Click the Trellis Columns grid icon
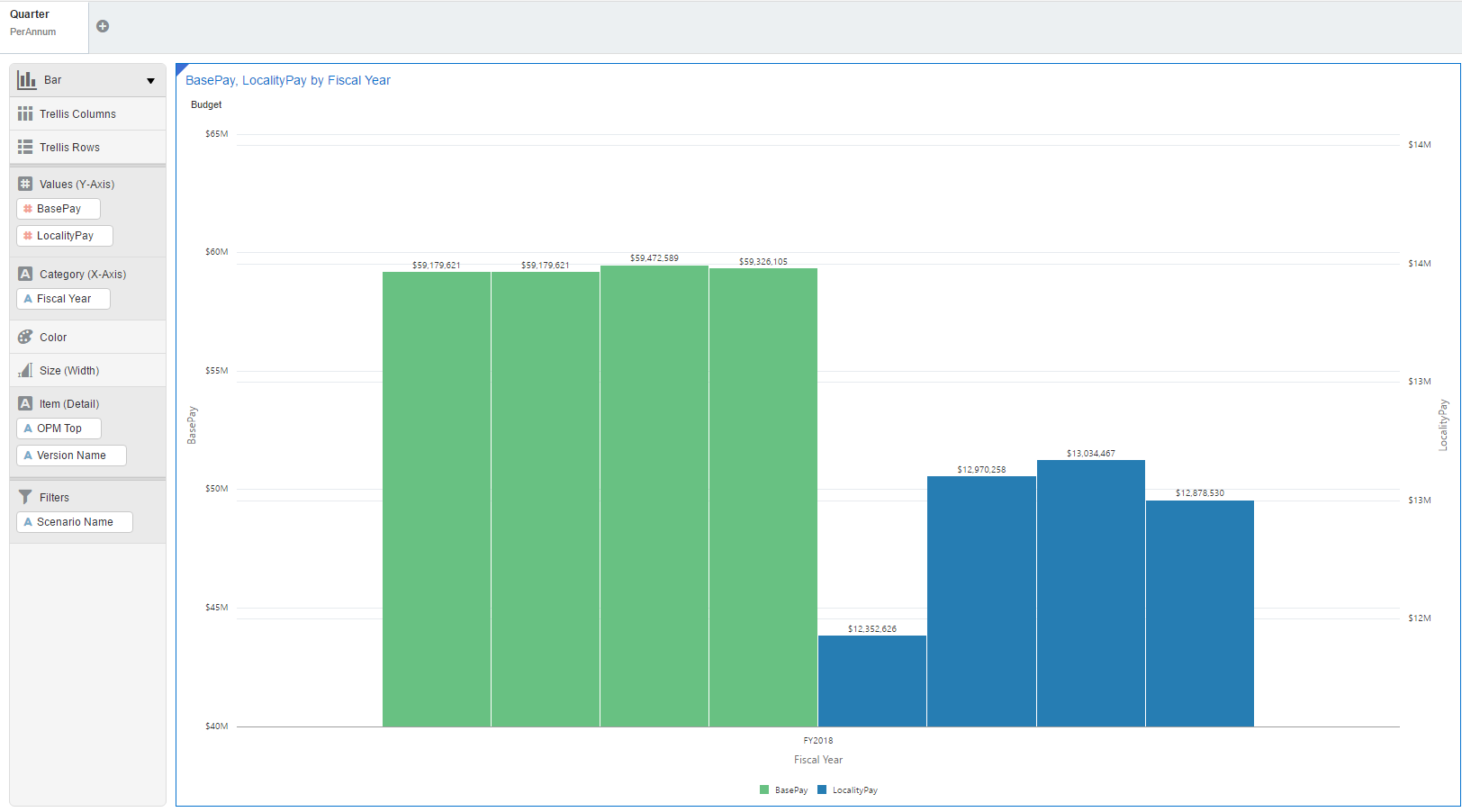The height and width of the screenshot is (812, 1462). coord(25,114)
